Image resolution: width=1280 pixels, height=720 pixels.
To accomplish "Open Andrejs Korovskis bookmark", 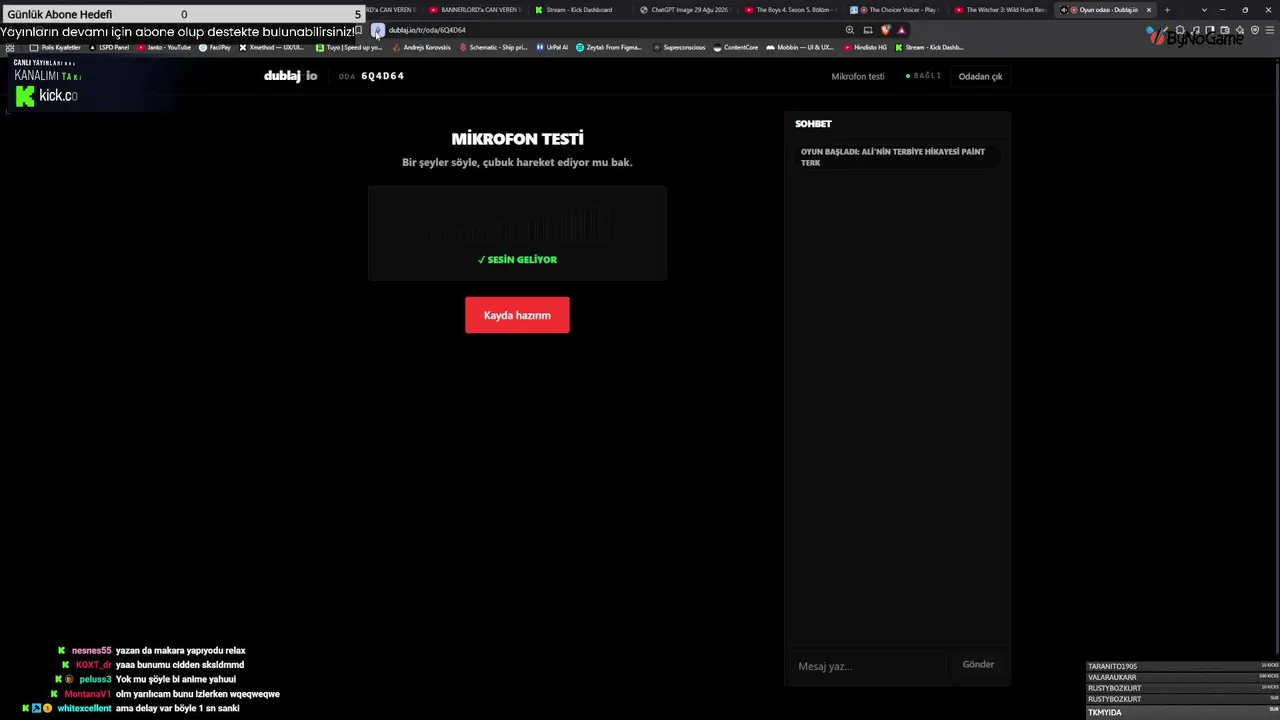I will [421, 47].
